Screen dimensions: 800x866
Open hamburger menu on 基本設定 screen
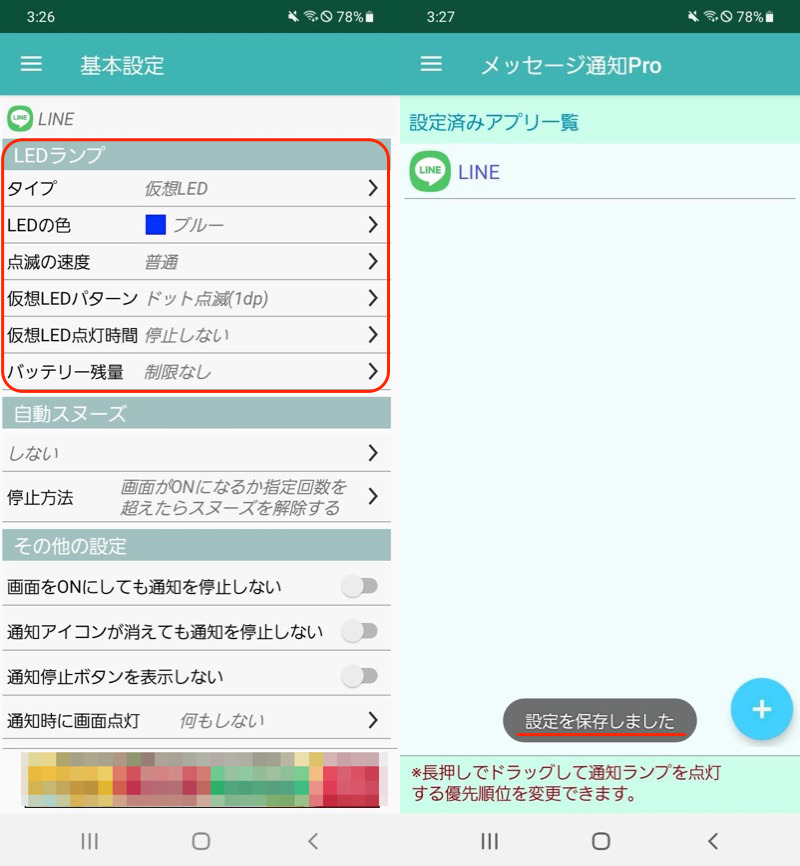point(32,65)
